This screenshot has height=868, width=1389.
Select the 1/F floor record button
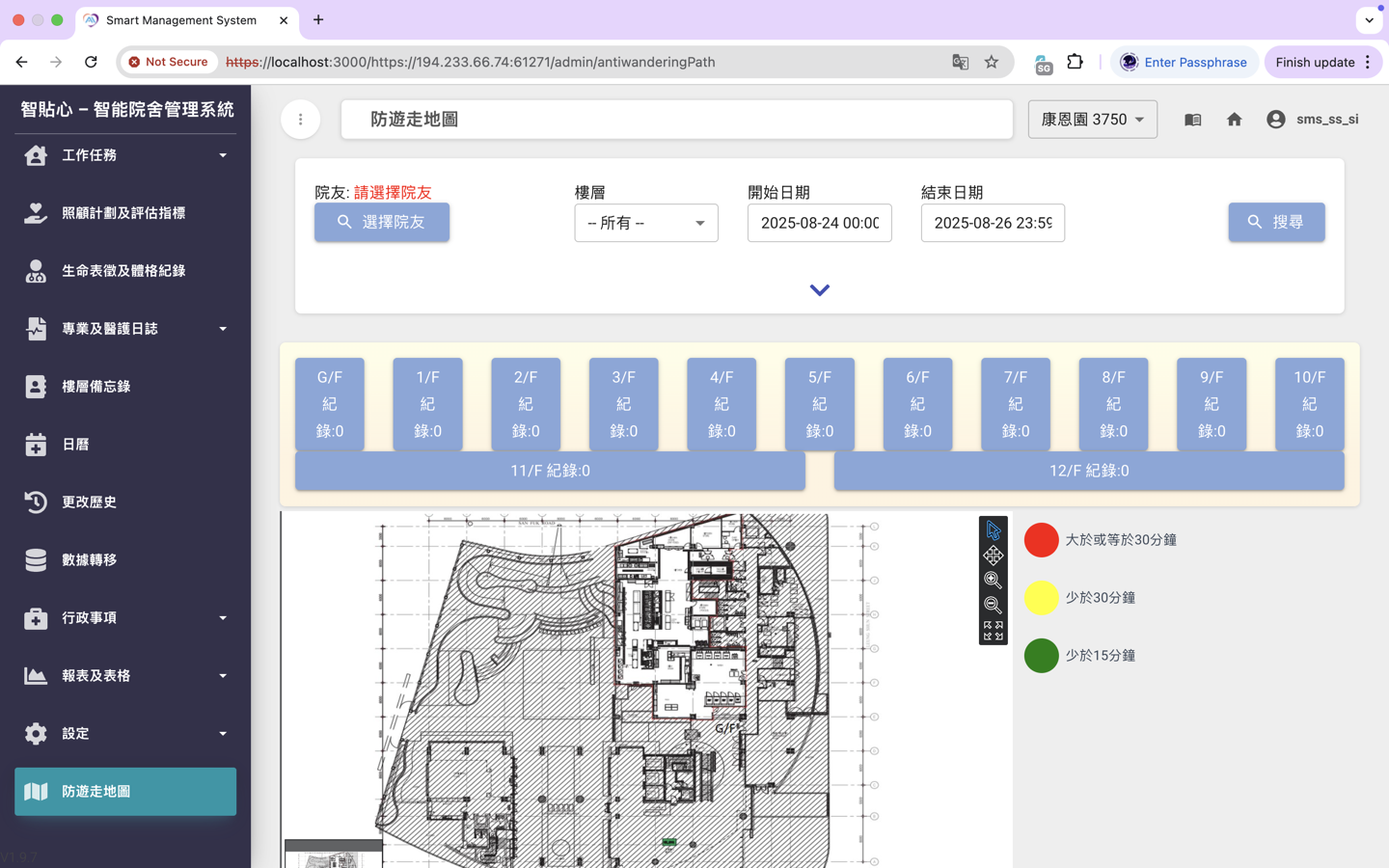tap(427, 404)
